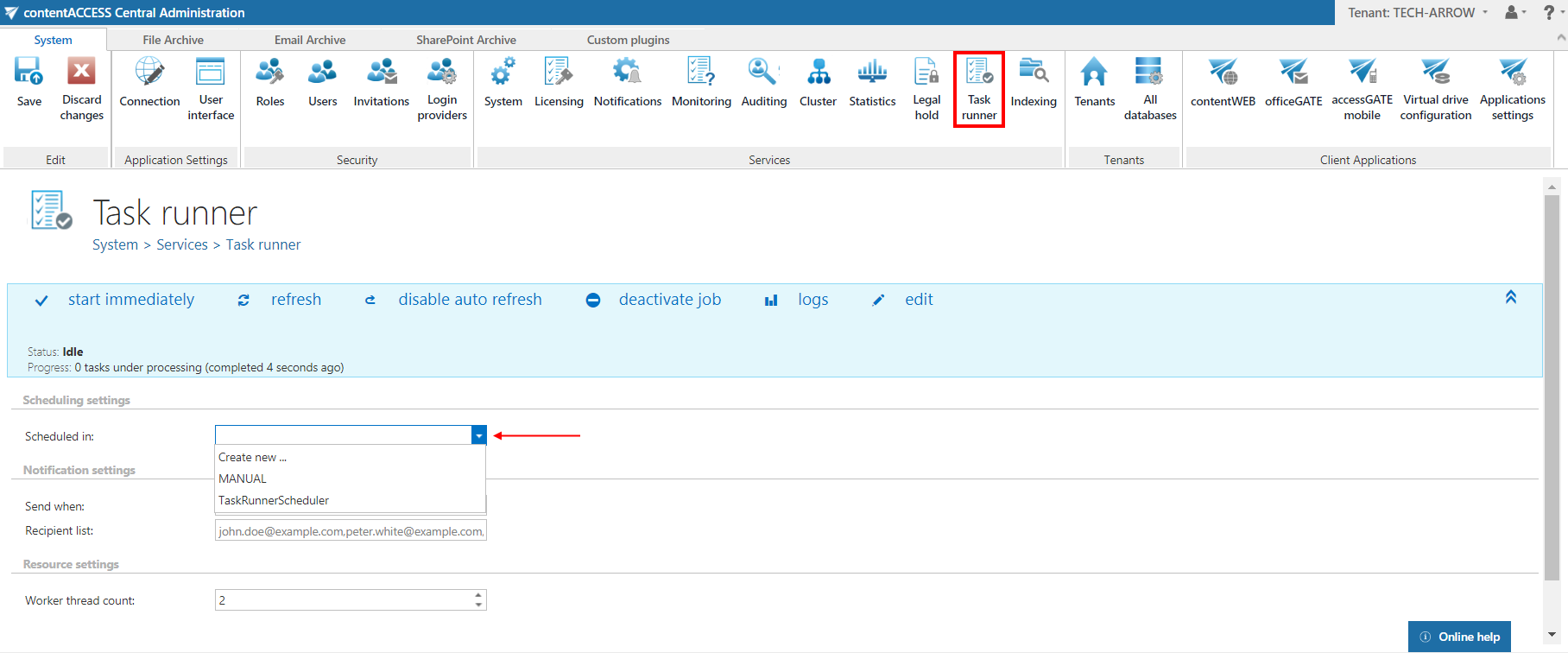Deactivate the task runner job
The image size is (1568, 653).
(x=669, y=300)
